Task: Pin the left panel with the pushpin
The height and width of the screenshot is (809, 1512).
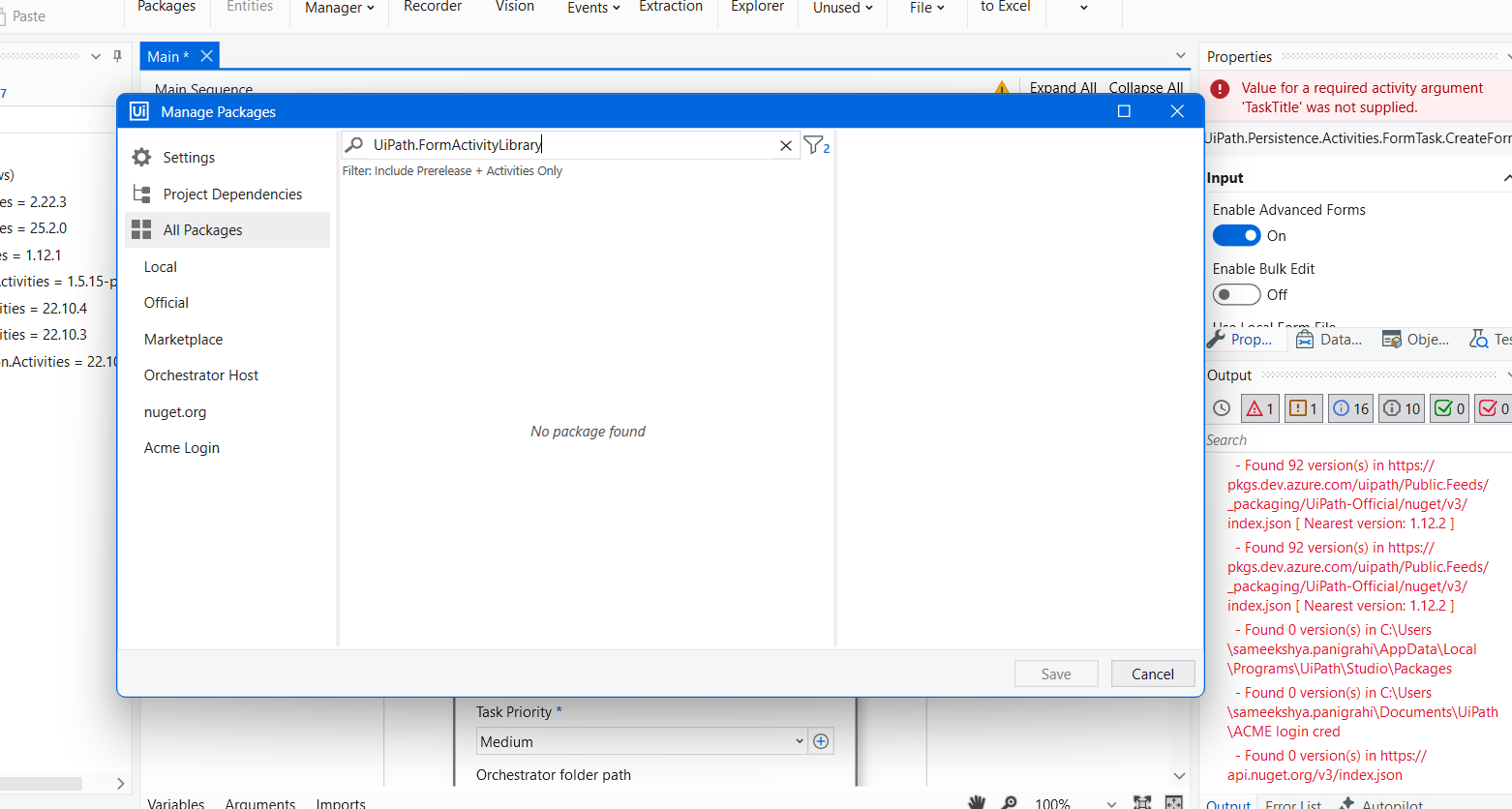Action: [x=118, y=56]
